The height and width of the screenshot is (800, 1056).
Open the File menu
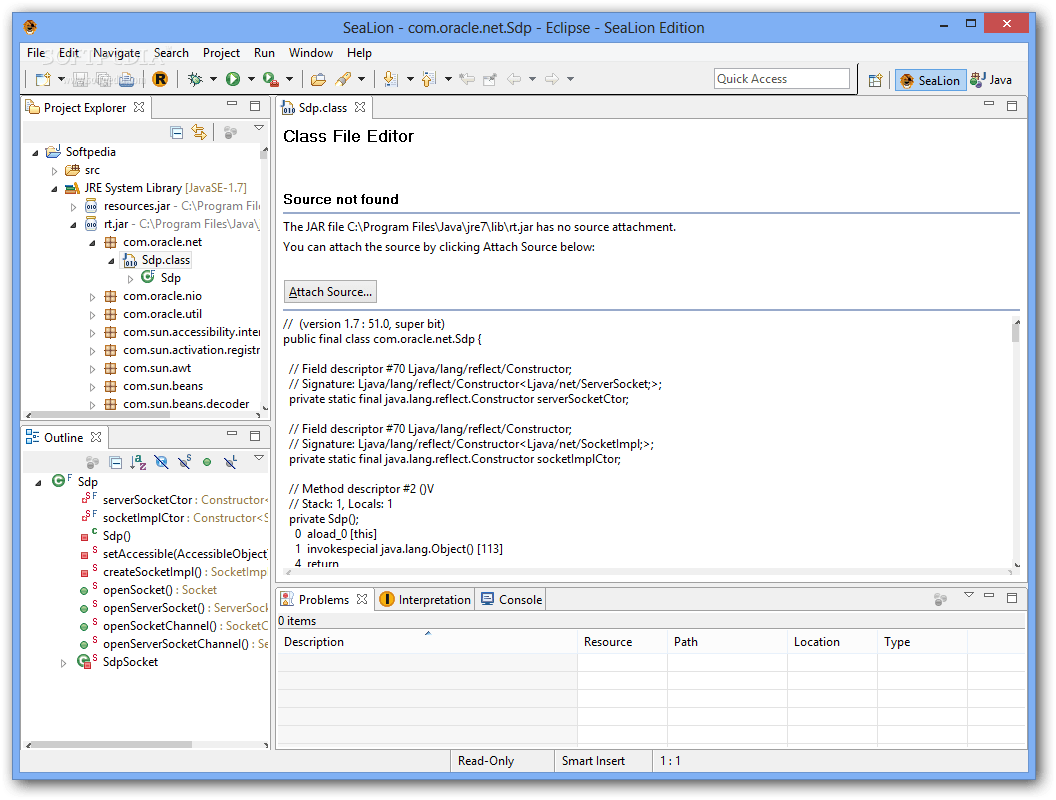click(36, 53)
